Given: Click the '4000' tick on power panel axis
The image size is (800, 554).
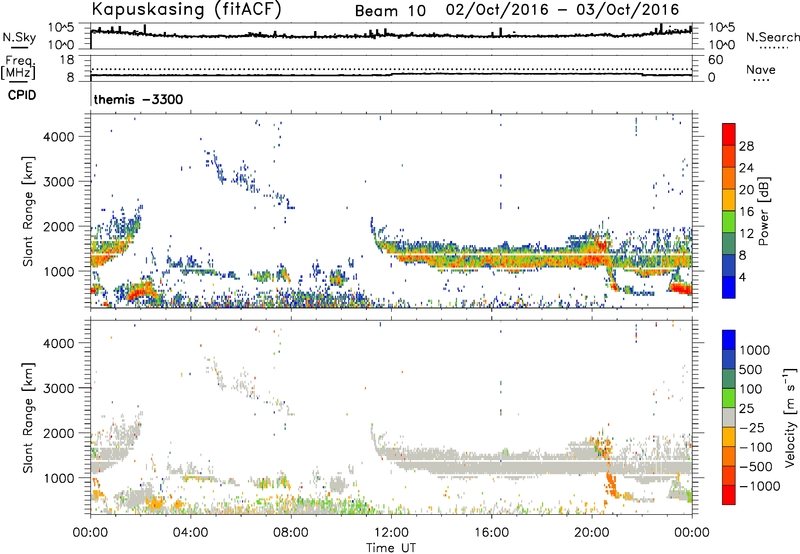Looking at the screenshot, I should click(x=59, y=136).
